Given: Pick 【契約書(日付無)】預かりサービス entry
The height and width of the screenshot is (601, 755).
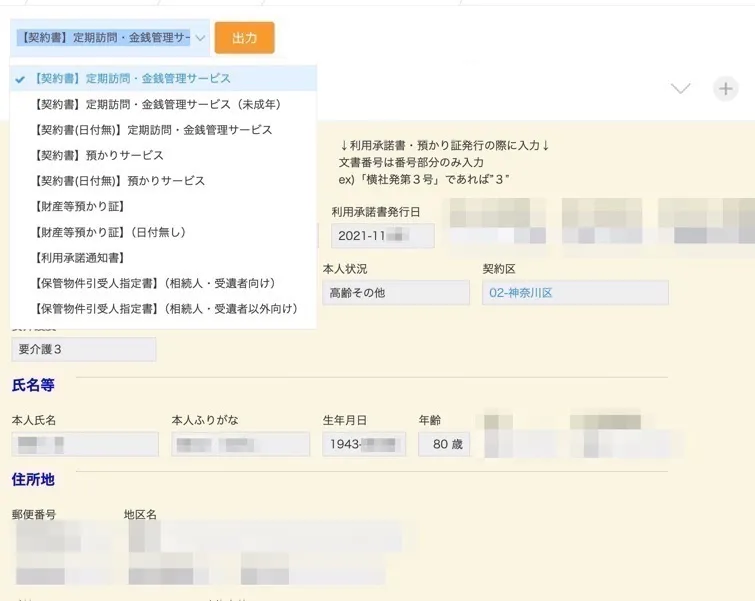Looking at the screenshot, I should click(119, 181).
